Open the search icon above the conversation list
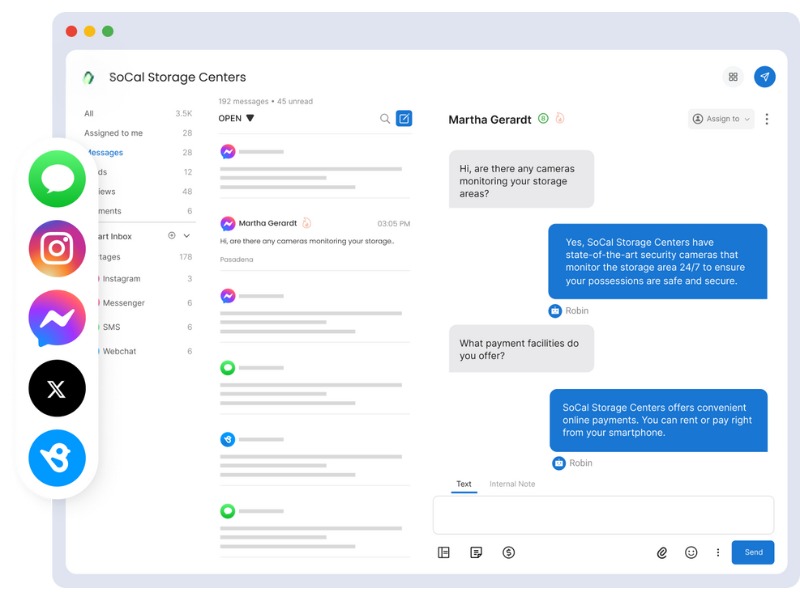 [383, 117]
